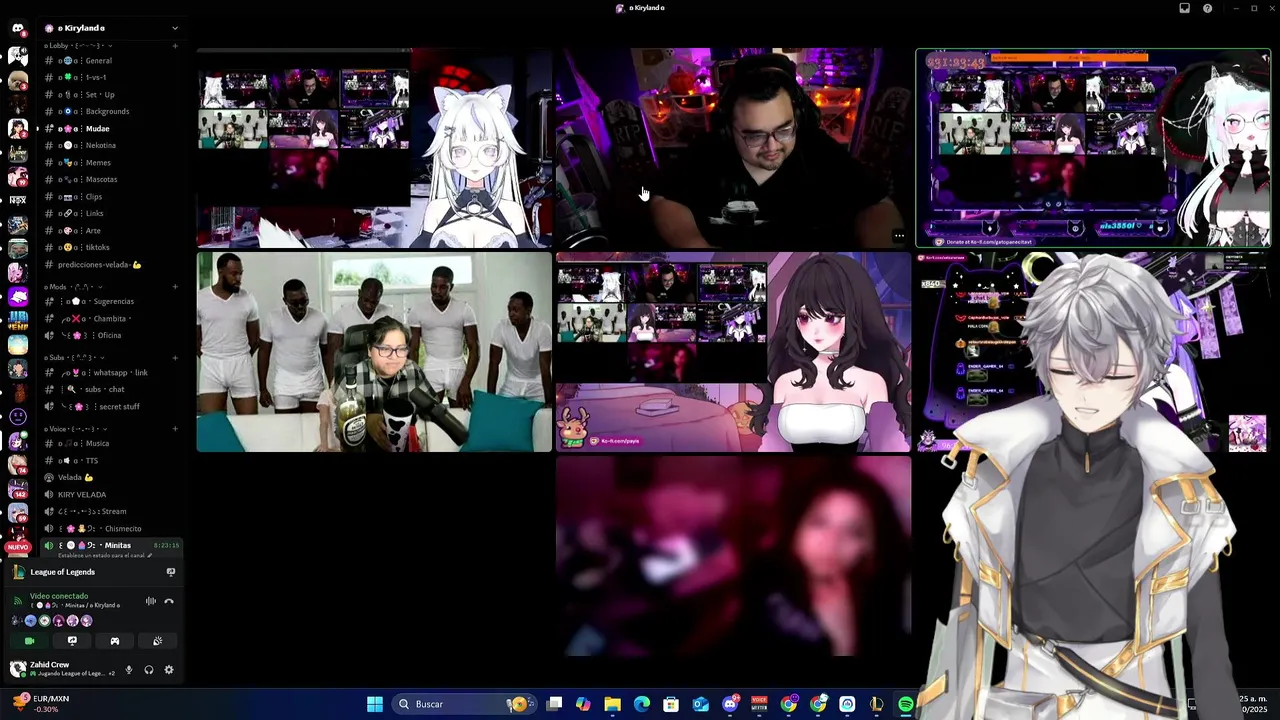The height and width of the screenshot is (720, 1280).
Task: Open the Clips channel
Action: pyautogui.click(x=110, y=196)
